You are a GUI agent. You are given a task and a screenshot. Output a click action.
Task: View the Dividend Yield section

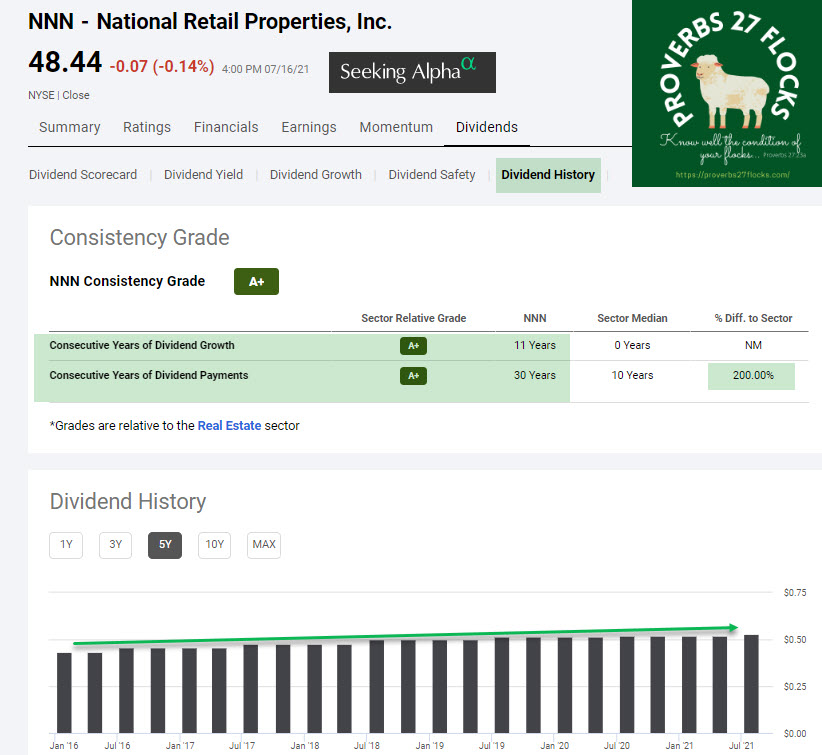[x=203, y=174]
